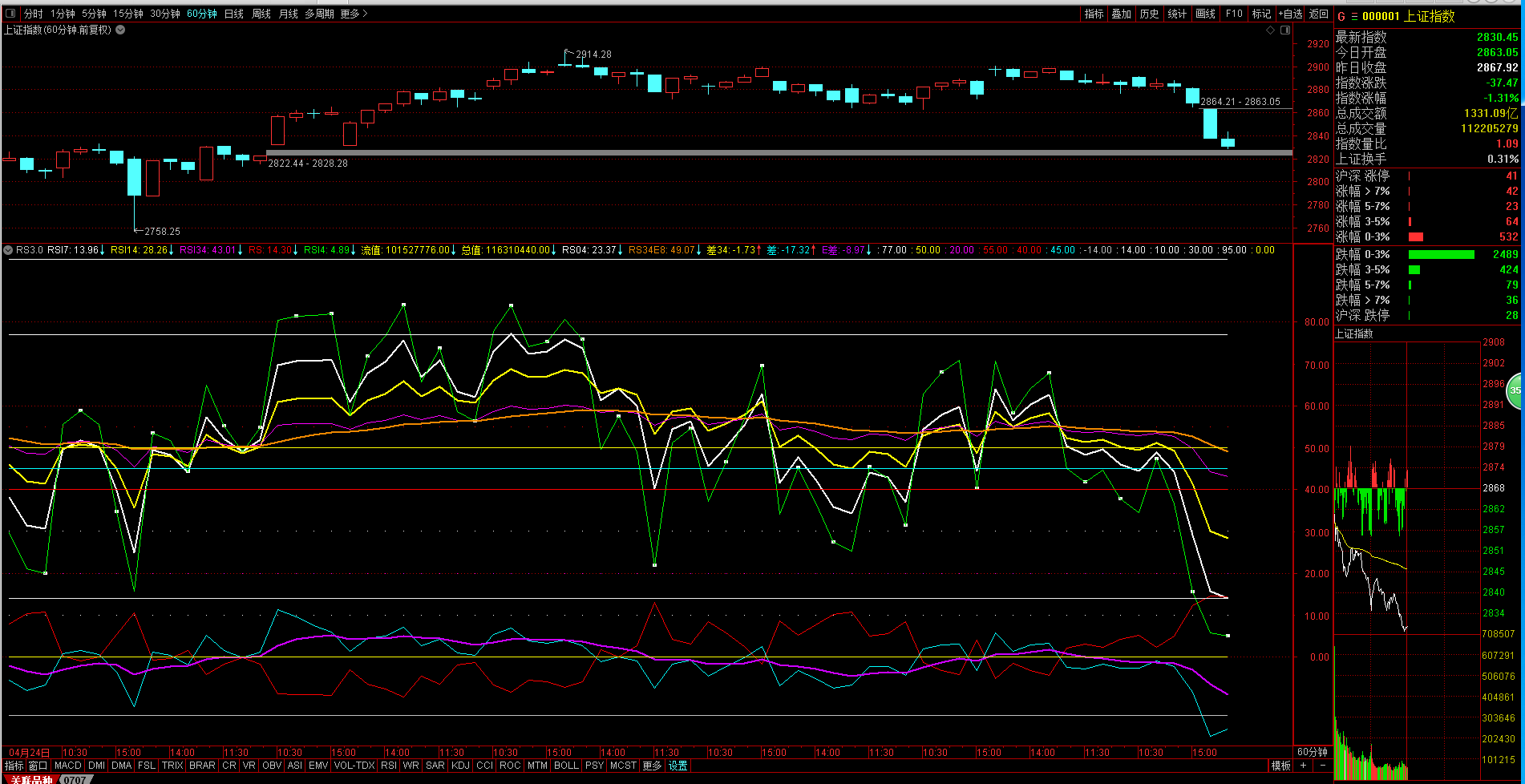Select the 0707 tab
The width and height of the screenshot is (1525, 784).
coord(75,779)
